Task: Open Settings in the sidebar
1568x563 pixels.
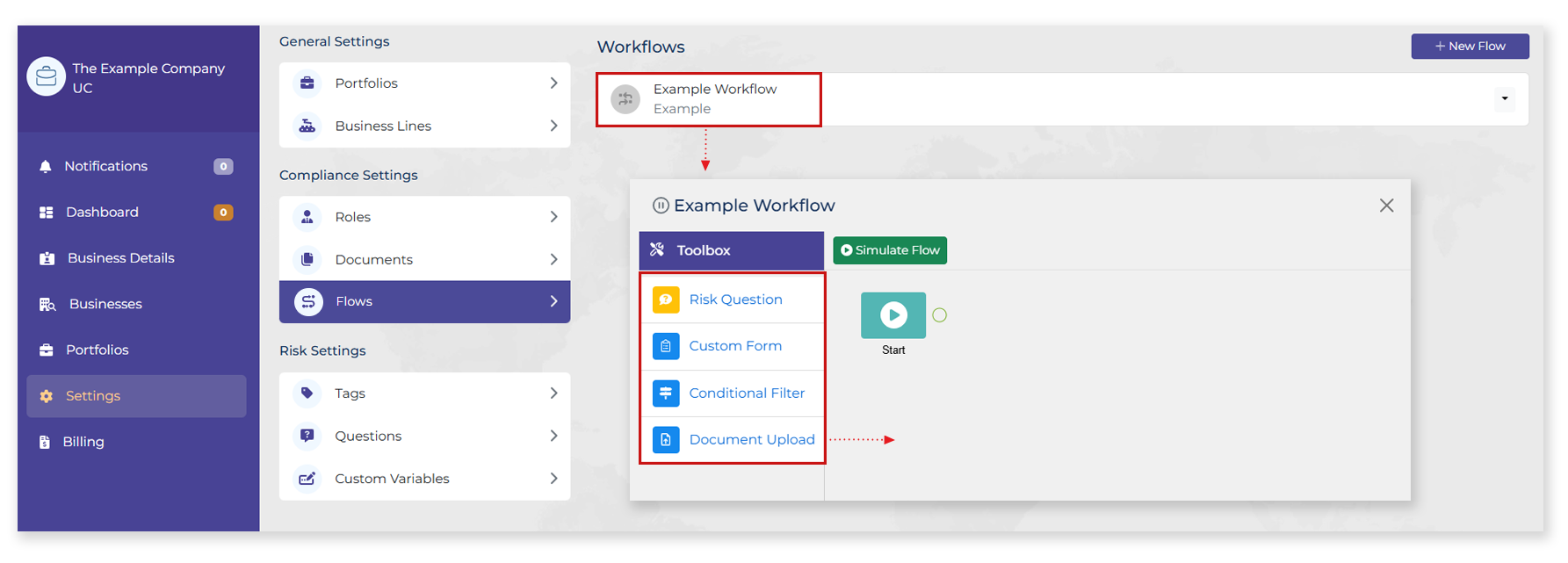Action: [x=136, y=396]
